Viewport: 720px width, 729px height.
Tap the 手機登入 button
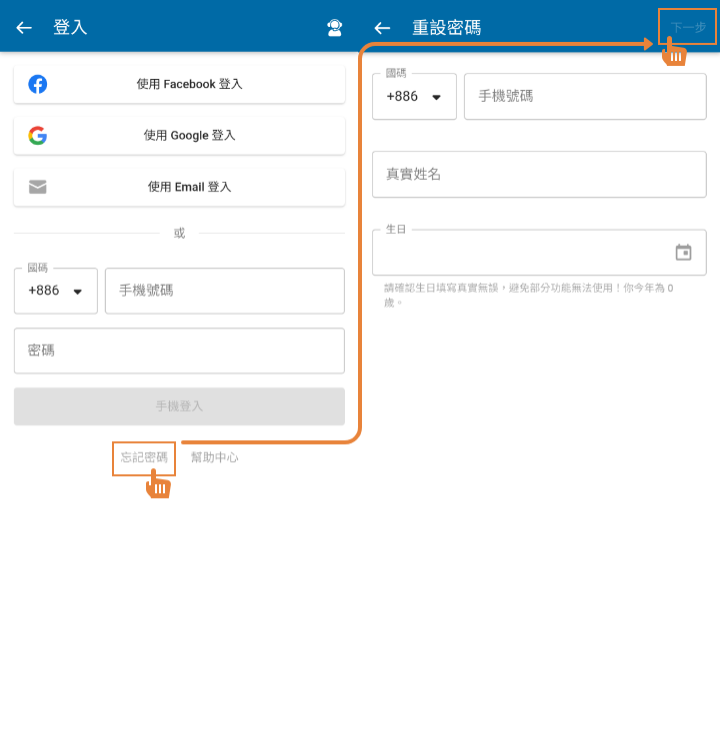(x=179, y=406)
